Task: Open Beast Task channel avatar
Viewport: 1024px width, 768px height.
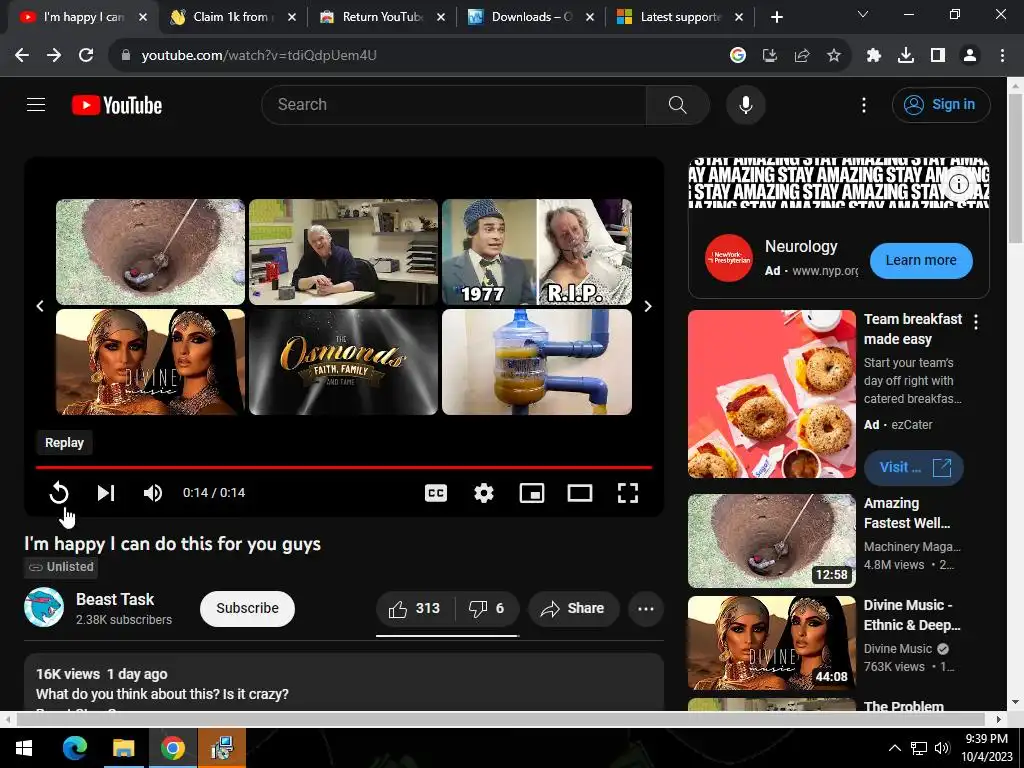Action: (x=44, y=607)
